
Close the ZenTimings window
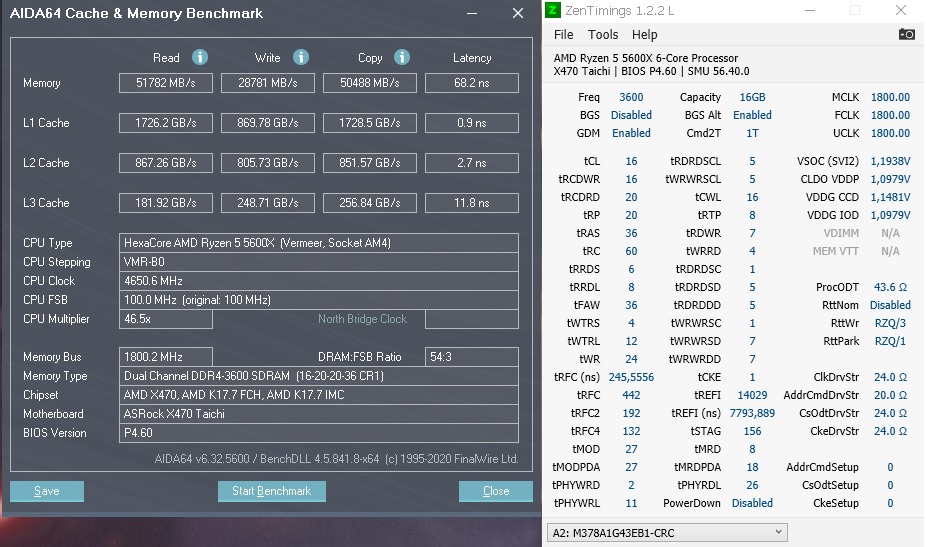click(x=901, y=10)
